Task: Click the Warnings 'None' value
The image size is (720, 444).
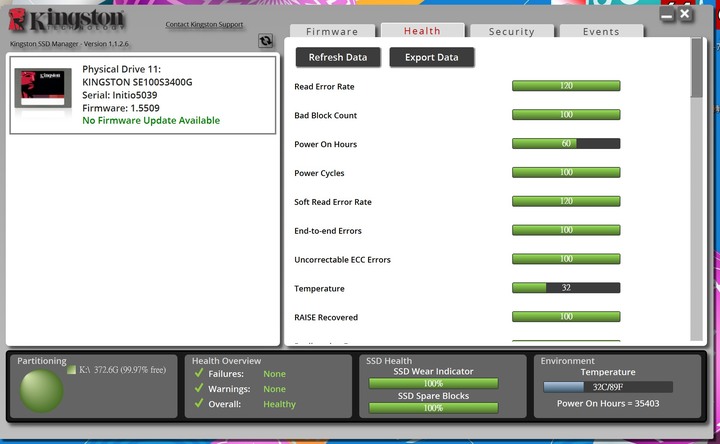Action: click(x=275, y=389)
